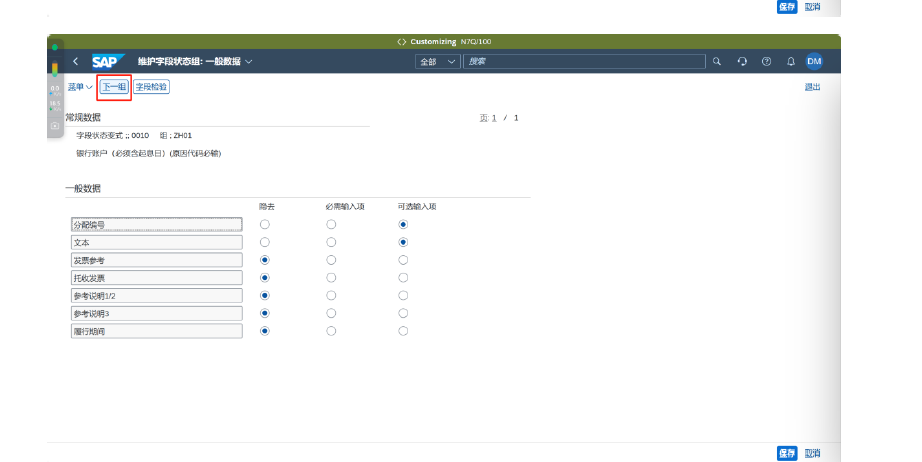Screen dimensions: 922x462
Task: Focus the 搜索 input field
Action: click(x=583, y=62)
